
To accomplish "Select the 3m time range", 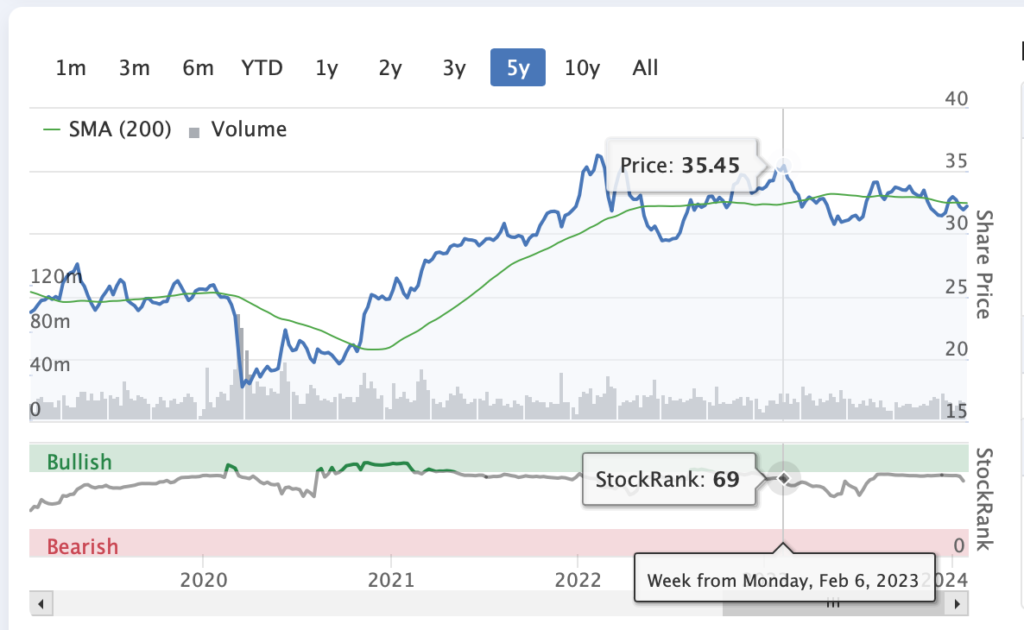I will tap(134, 68).
